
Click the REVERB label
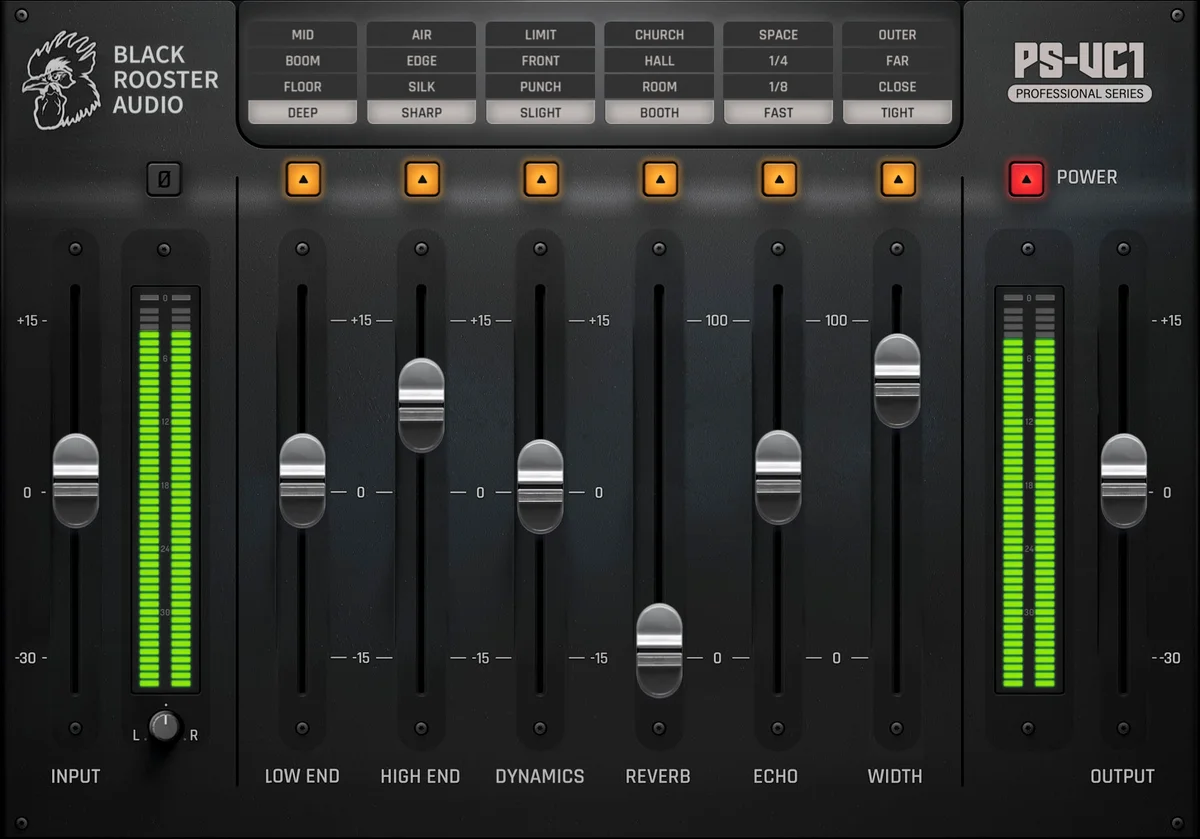[658, 776]
